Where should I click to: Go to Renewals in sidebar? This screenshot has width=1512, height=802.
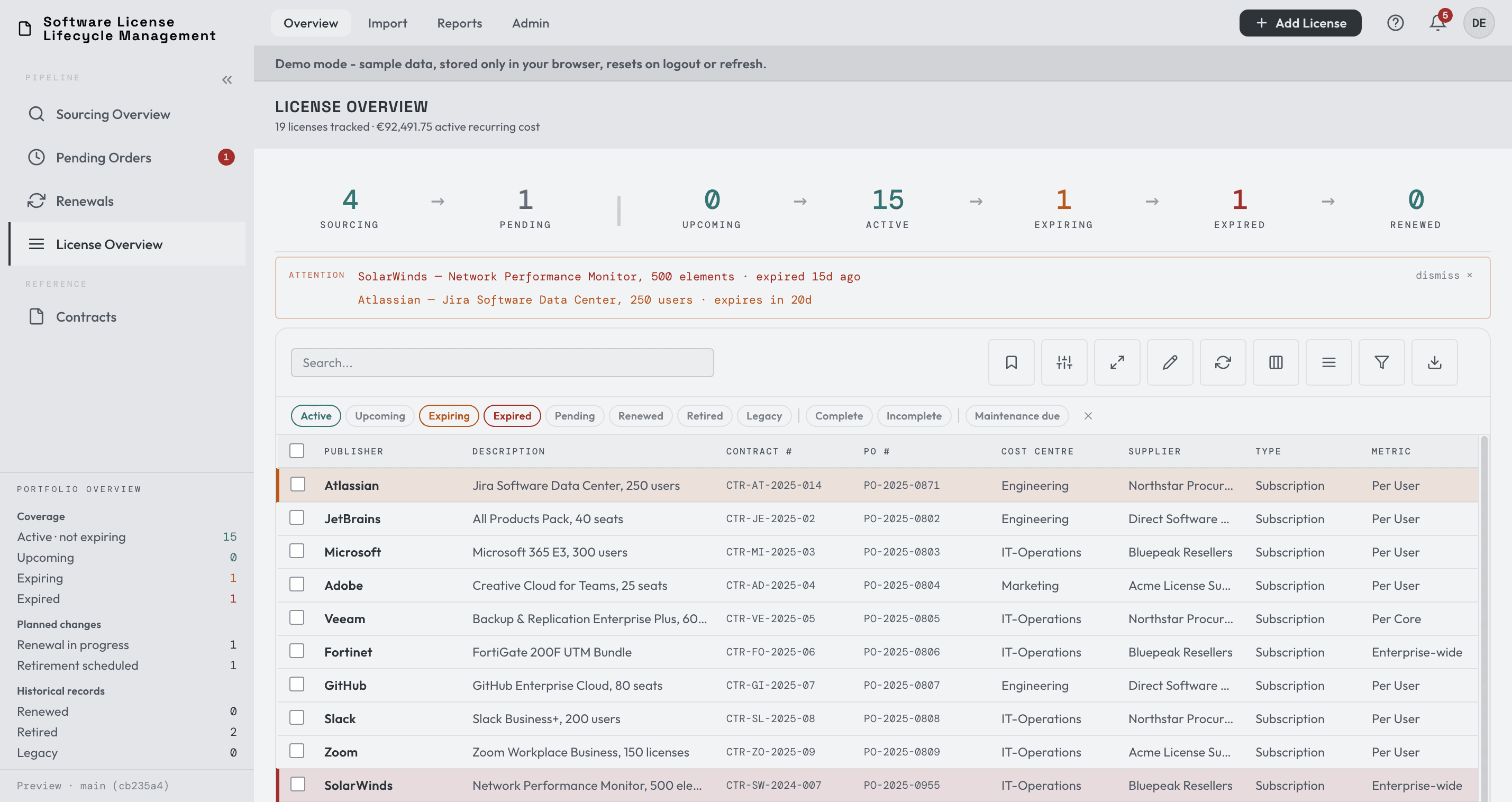pyautogui.click(x=127, y=201)
